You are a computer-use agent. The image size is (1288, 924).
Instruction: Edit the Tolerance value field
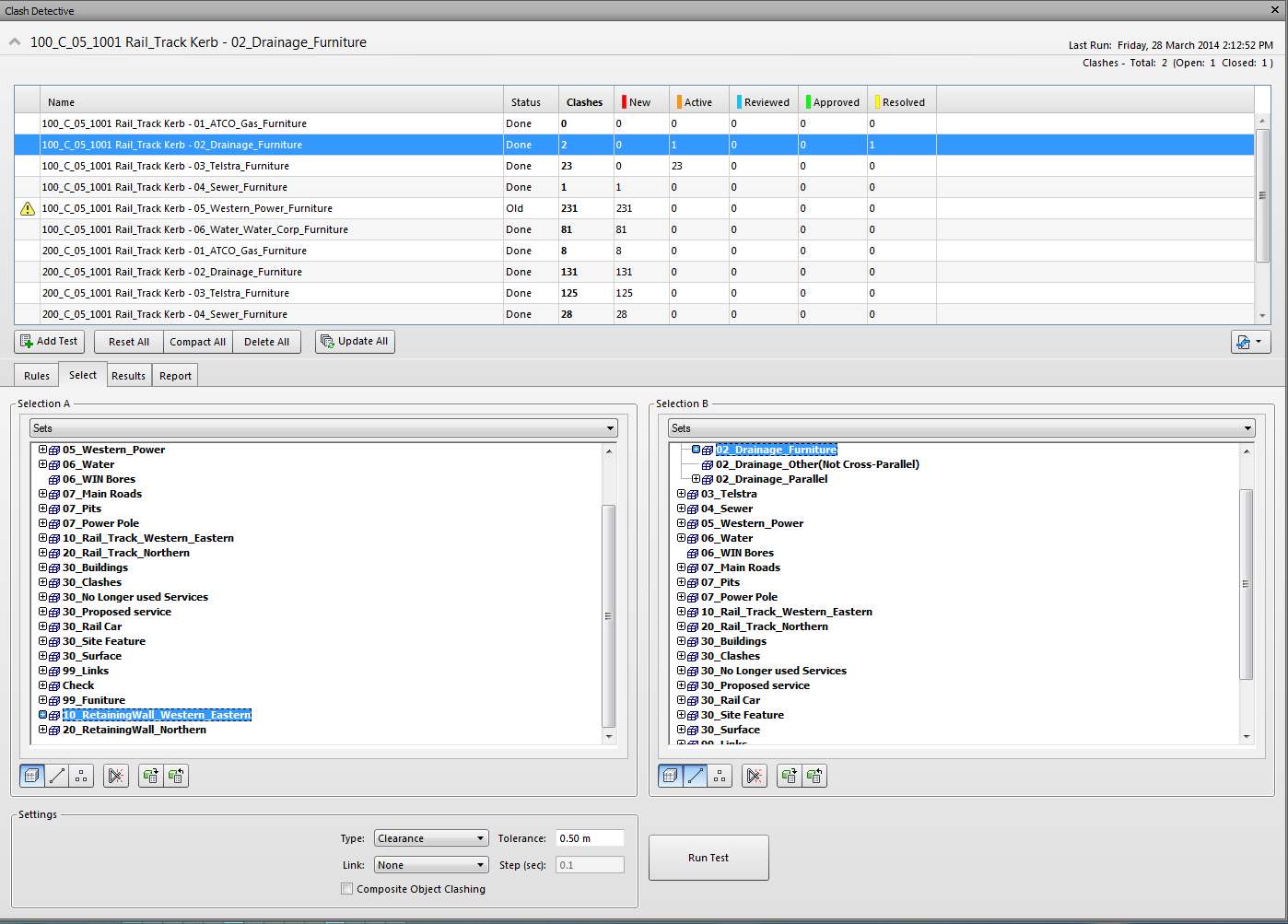589,837
